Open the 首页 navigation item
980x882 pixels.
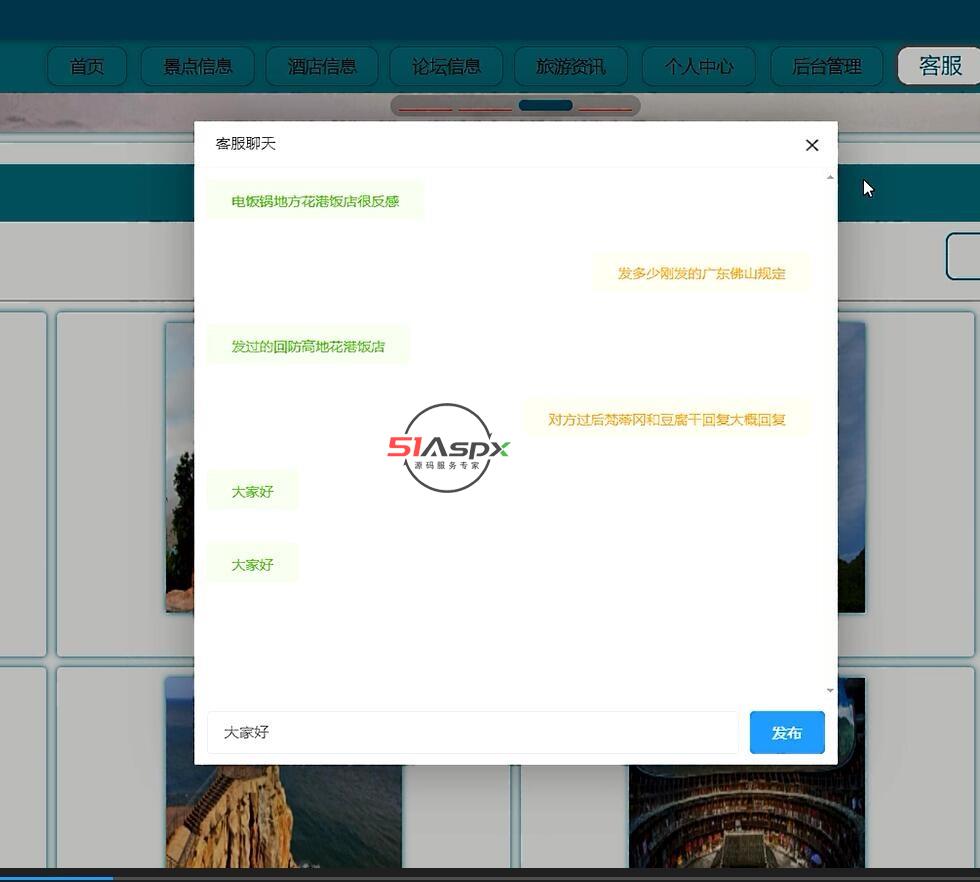[x=87, y=66]
